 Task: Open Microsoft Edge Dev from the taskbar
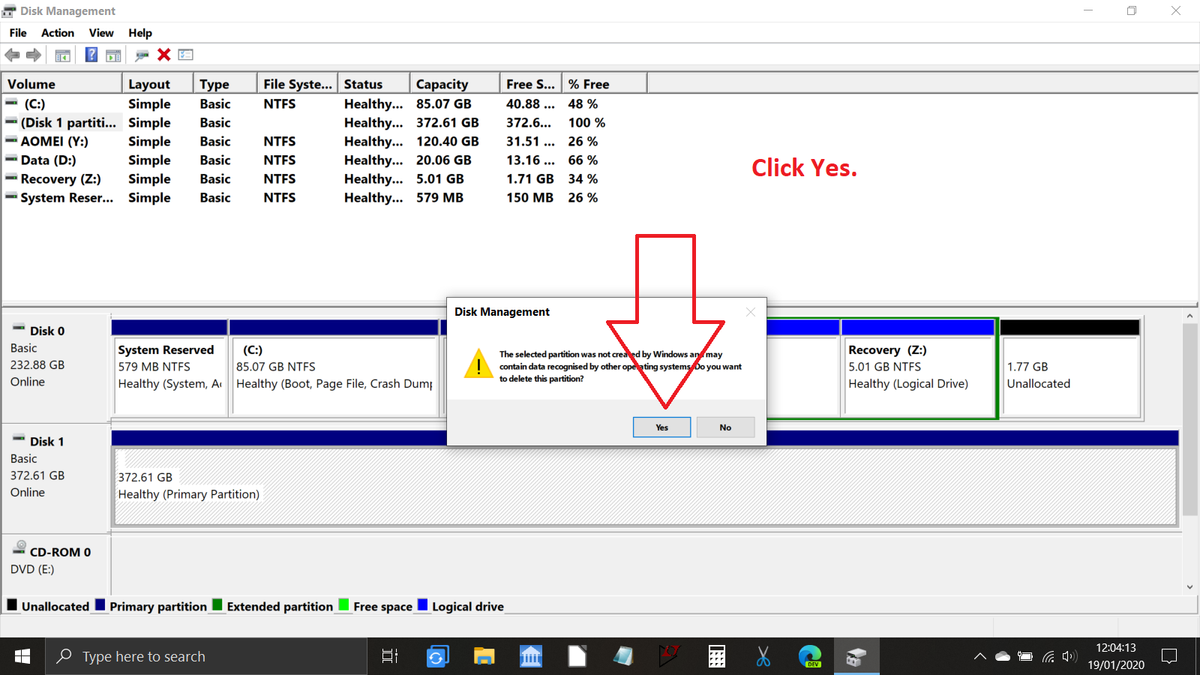810,656
